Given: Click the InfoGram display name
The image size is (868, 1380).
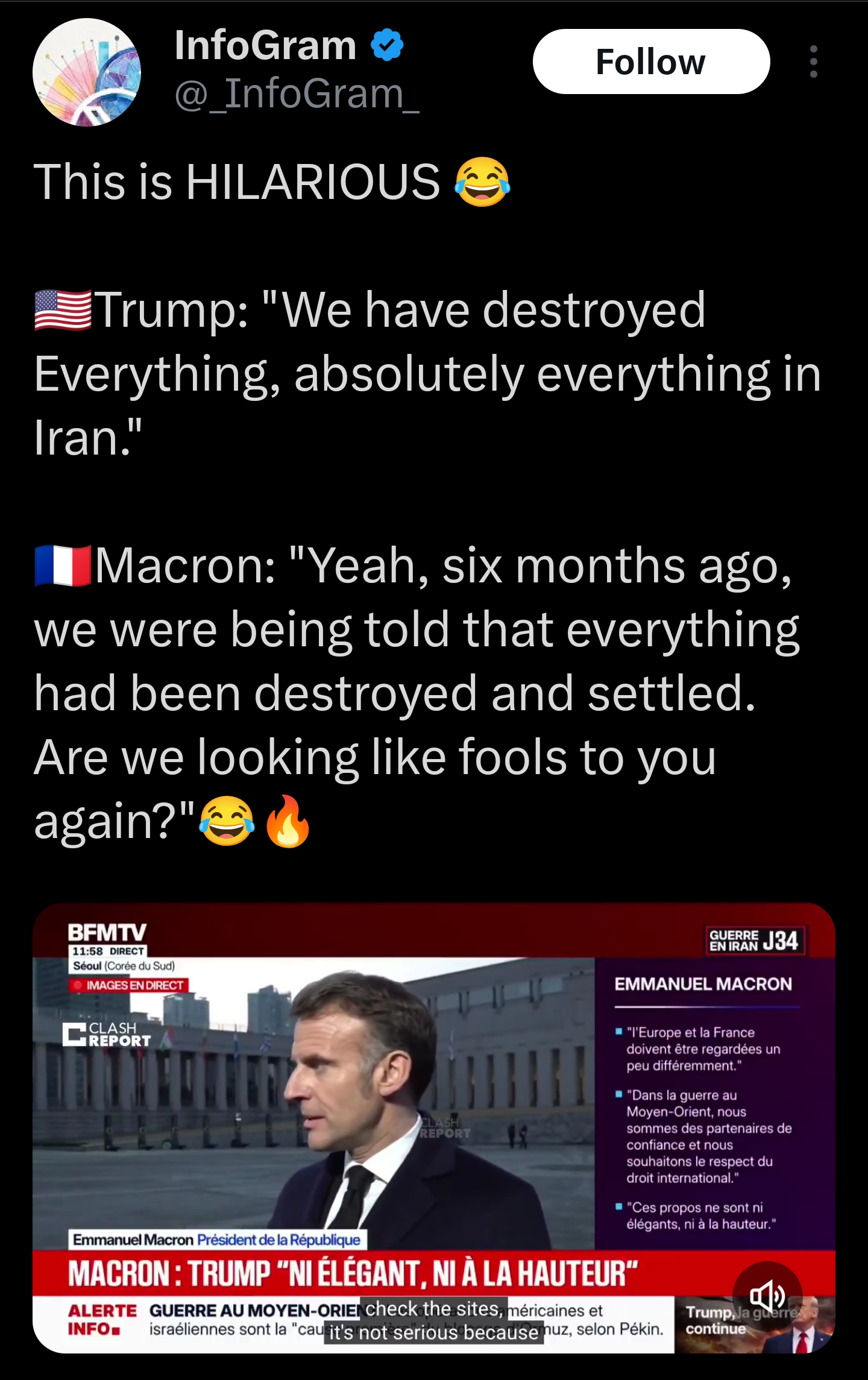Looking at the screenshot, I should tap(266, 45).
